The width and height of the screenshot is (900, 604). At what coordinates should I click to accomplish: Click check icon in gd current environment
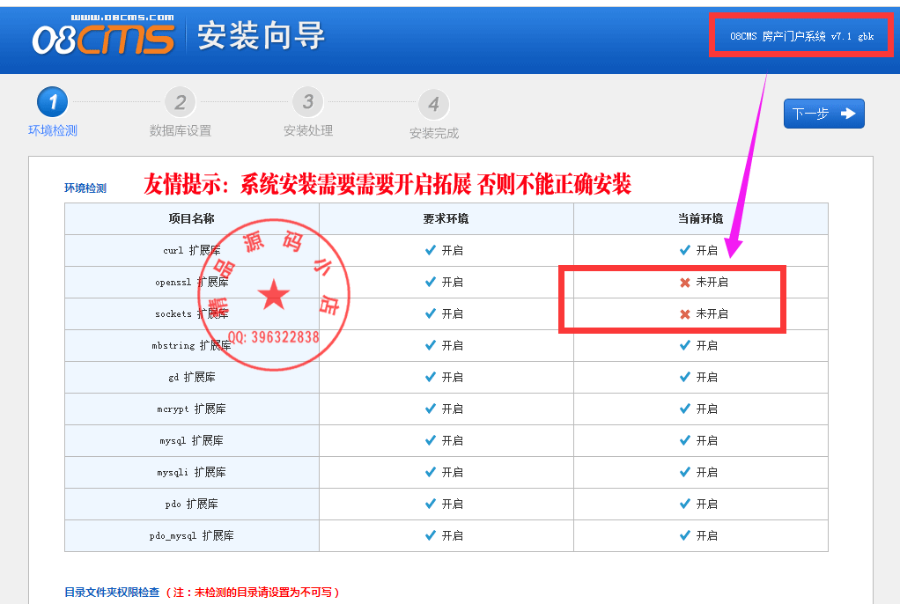pyautogui.click(x=685, y=377)
